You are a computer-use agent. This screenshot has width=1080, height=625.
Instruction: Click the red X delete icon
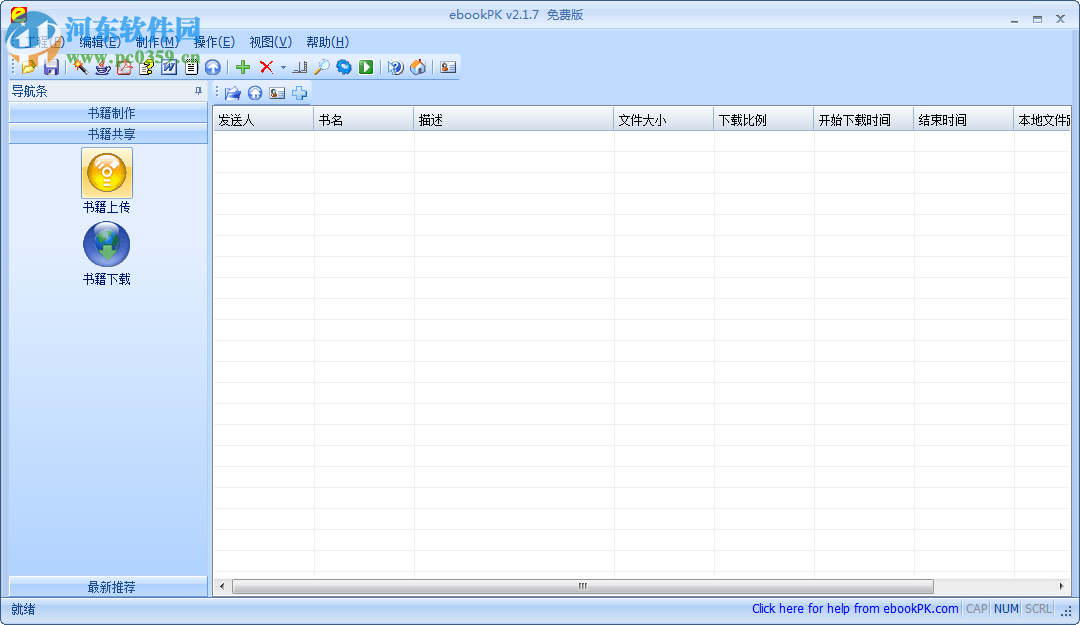265,67
